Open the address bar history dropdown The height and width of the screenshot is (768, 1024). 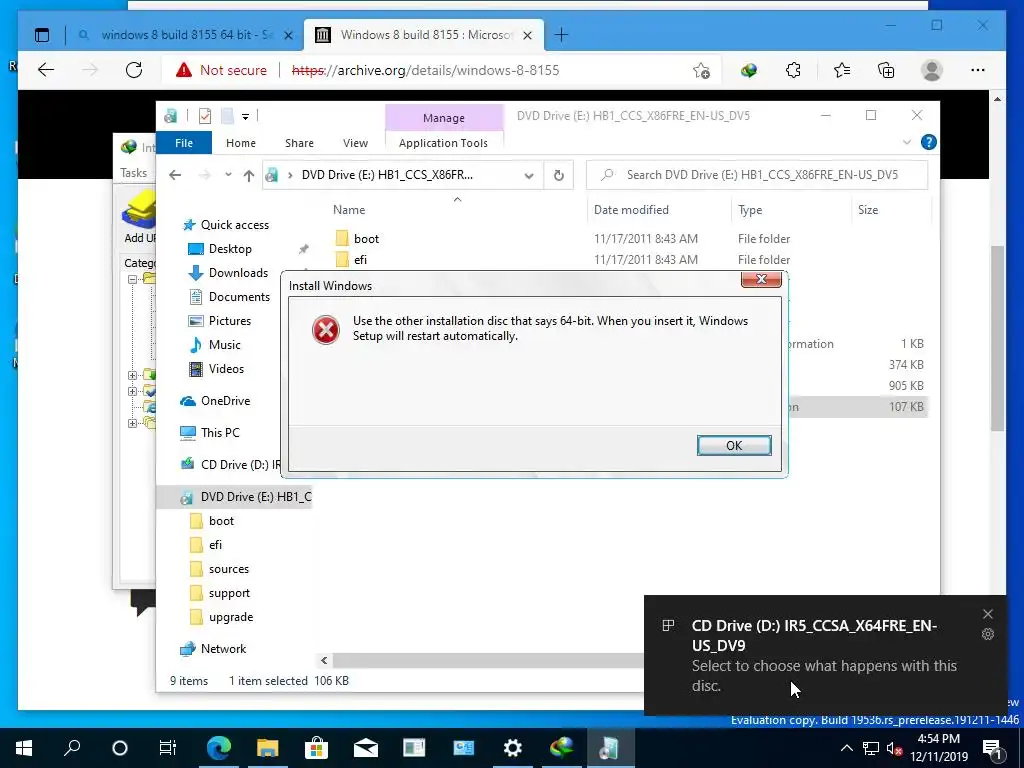529,175
